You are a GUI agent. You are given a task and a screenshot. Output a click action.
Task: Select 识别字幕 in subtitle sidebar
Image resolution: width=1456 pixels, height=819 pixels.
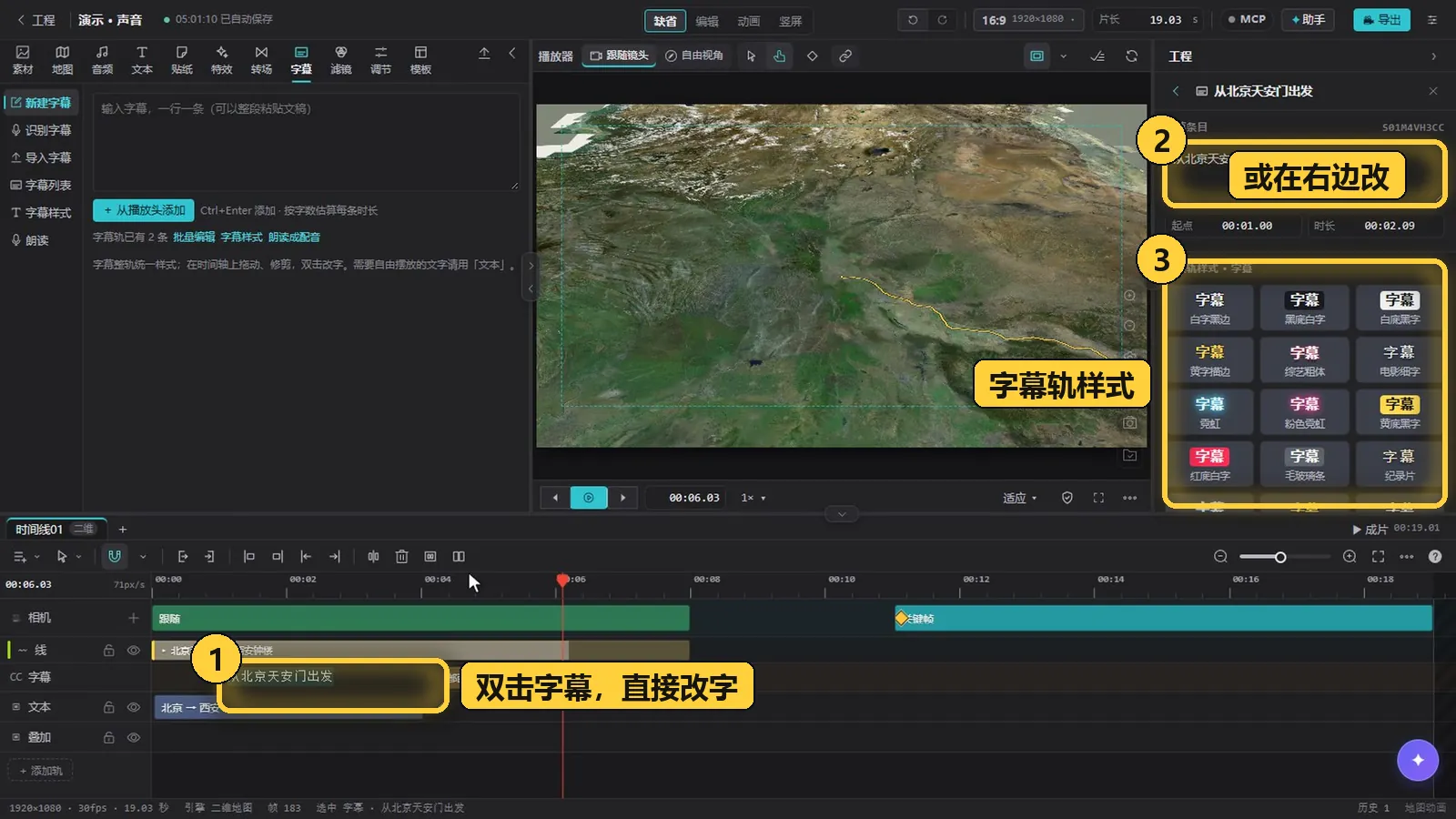tap(41, 130)
